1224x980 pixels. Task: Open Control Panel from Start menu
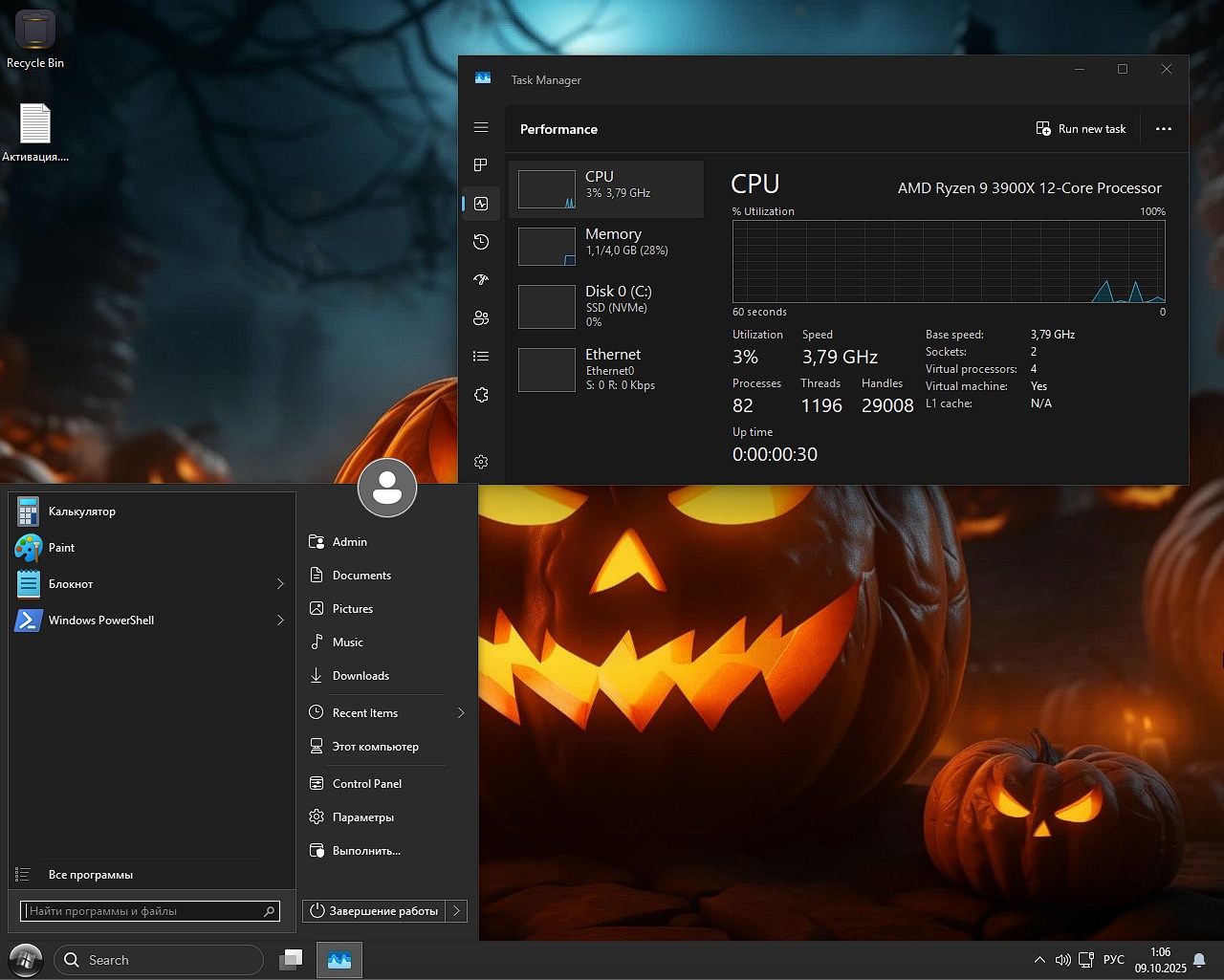(x=366, y=784)
